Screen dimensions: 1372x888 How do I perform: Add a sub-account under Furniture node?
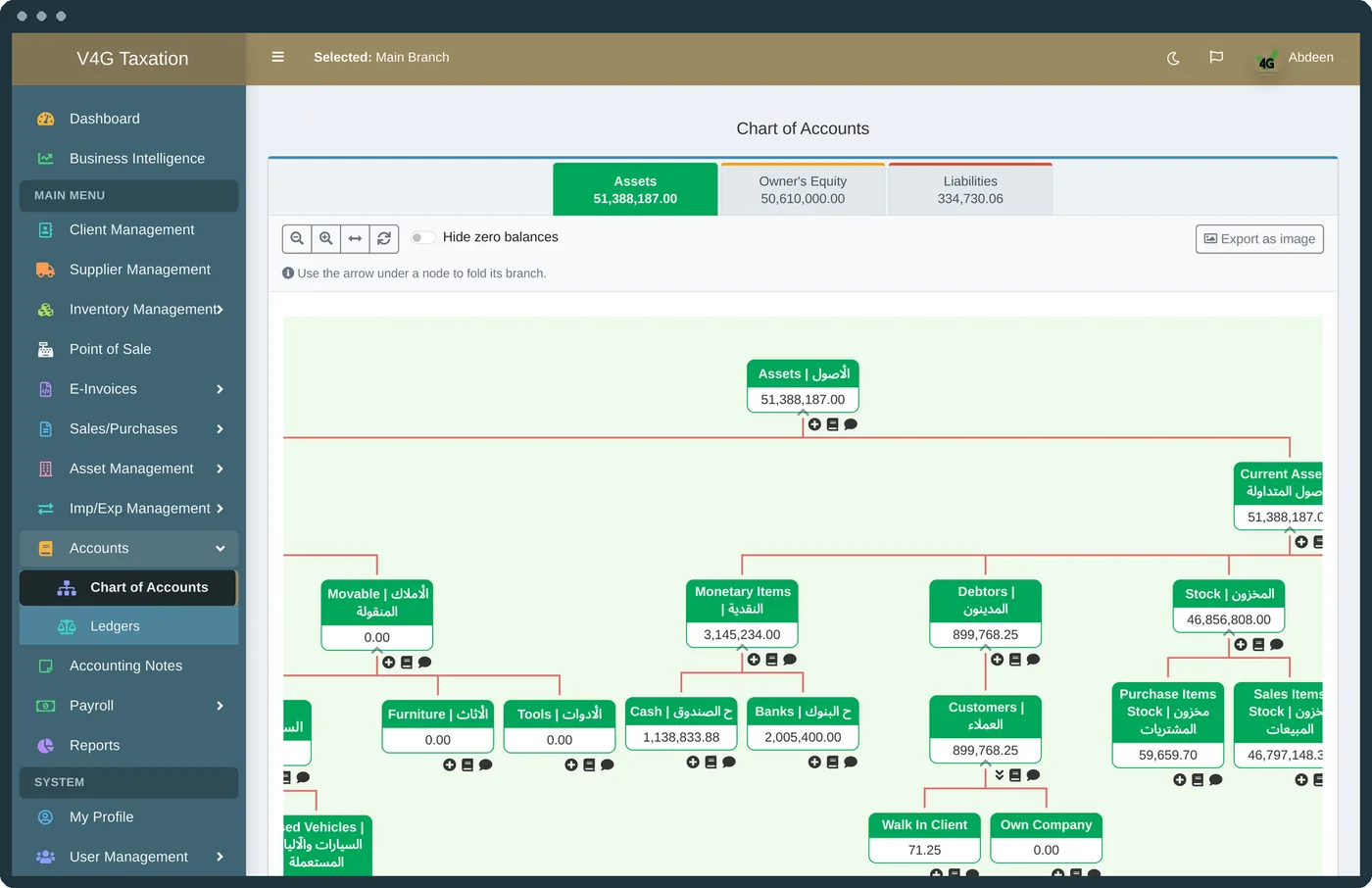pyautogui.click(x=450, y=765)
